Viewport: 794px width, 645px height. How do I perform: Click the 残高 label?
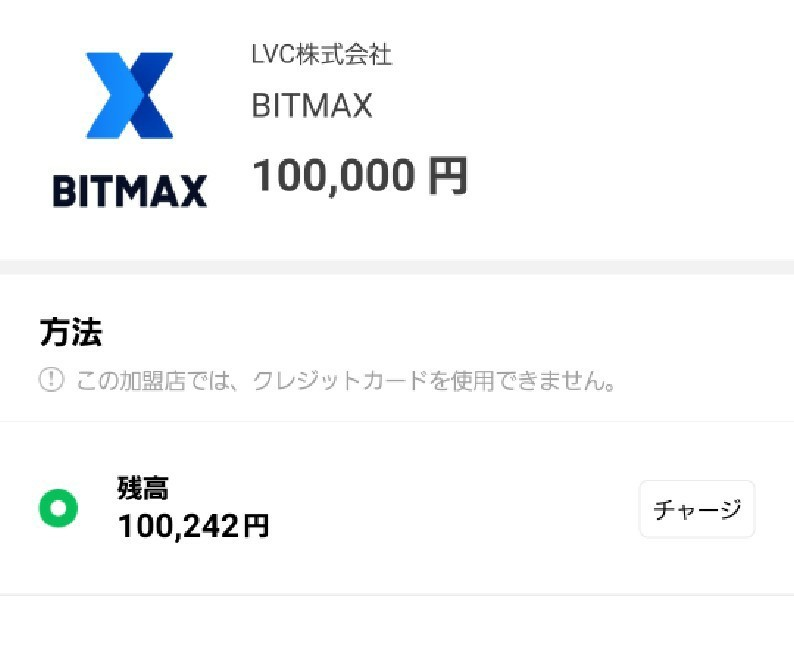point(143,488)
